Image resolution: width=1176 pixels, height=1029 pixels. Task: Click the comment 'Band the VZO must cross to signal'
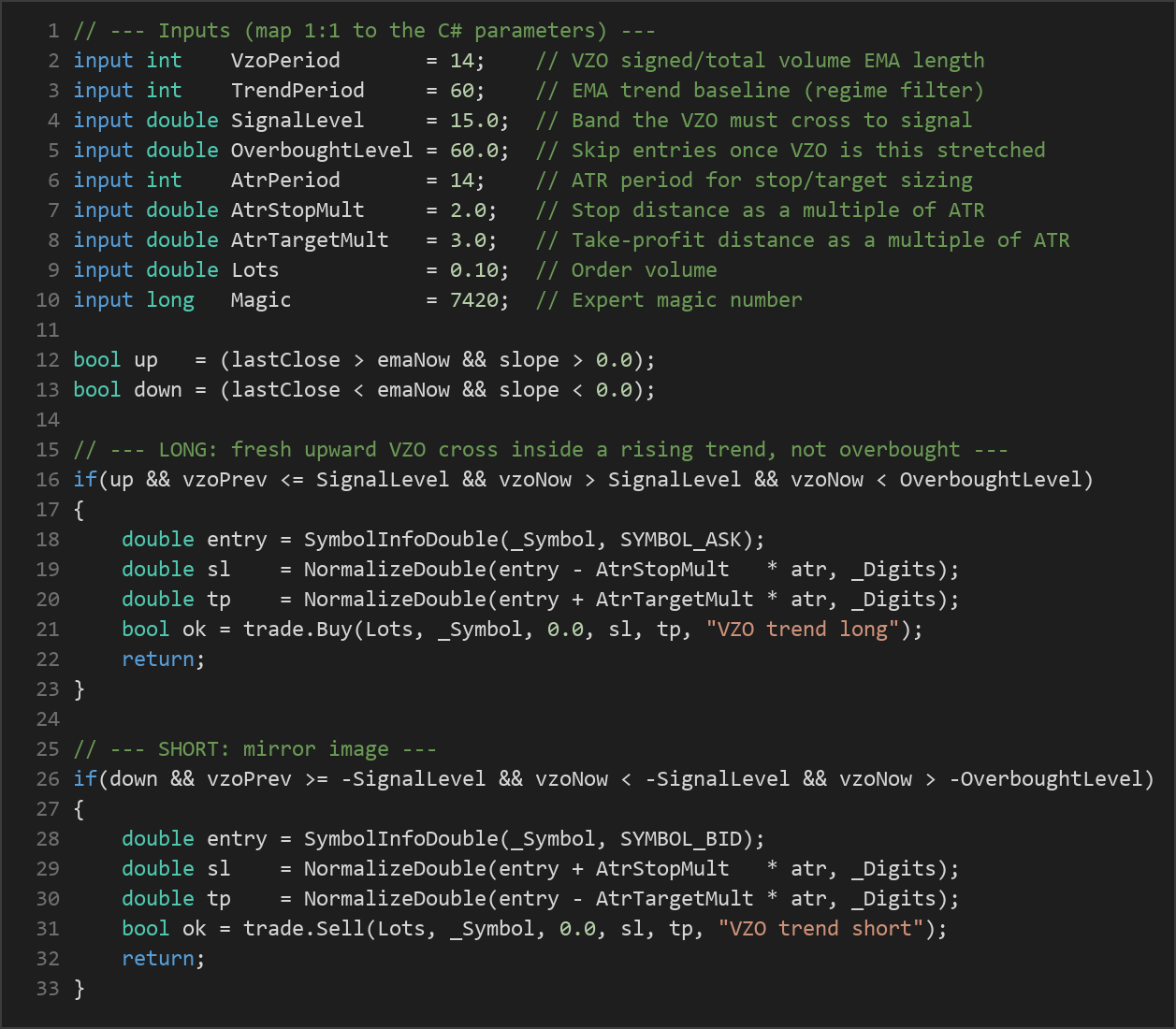[x=772, y=121]
